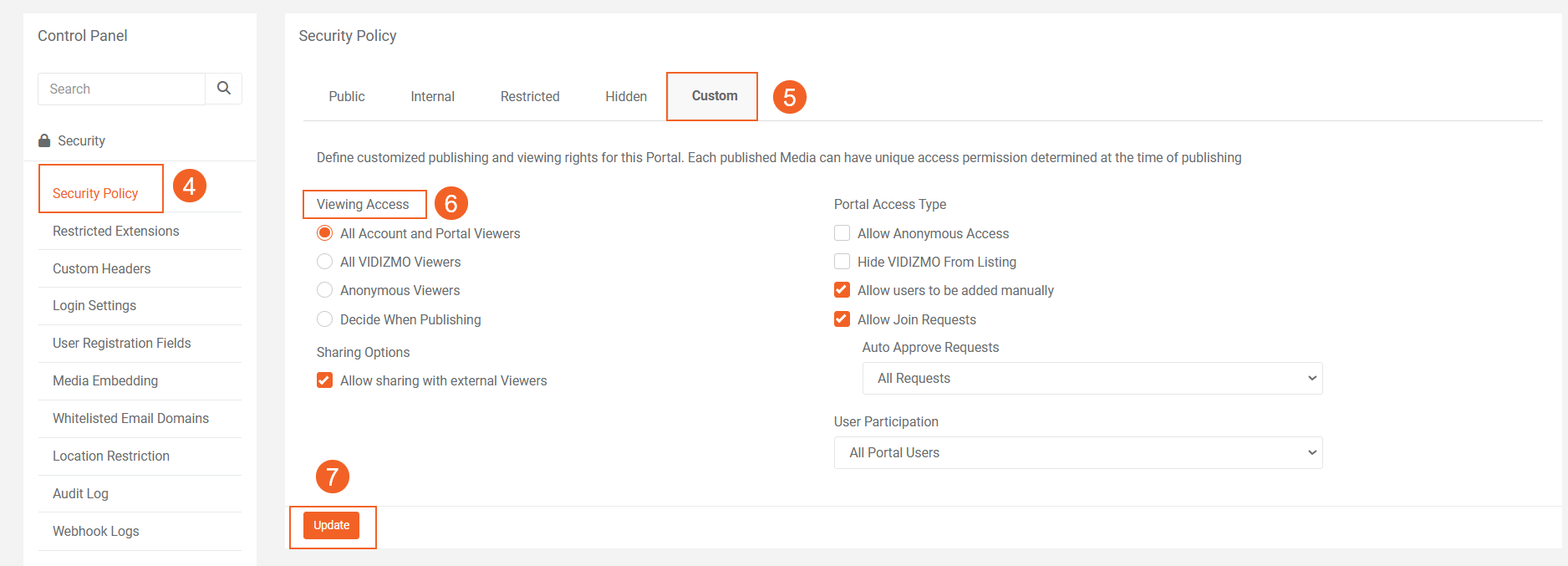Enable Allow Anonymous Access checkbox
This screenshot has height=566, width=1568.
[x=842, y=233]
